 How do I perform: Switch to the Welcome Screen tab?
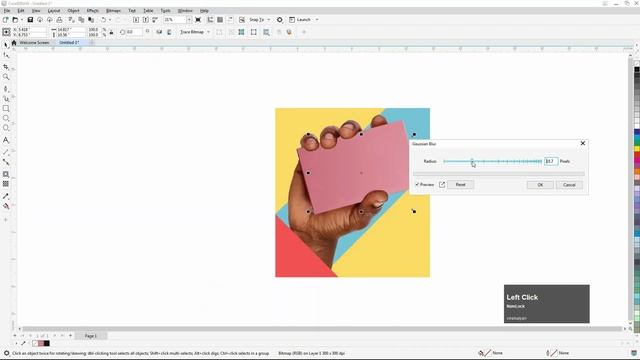(34, 42)
